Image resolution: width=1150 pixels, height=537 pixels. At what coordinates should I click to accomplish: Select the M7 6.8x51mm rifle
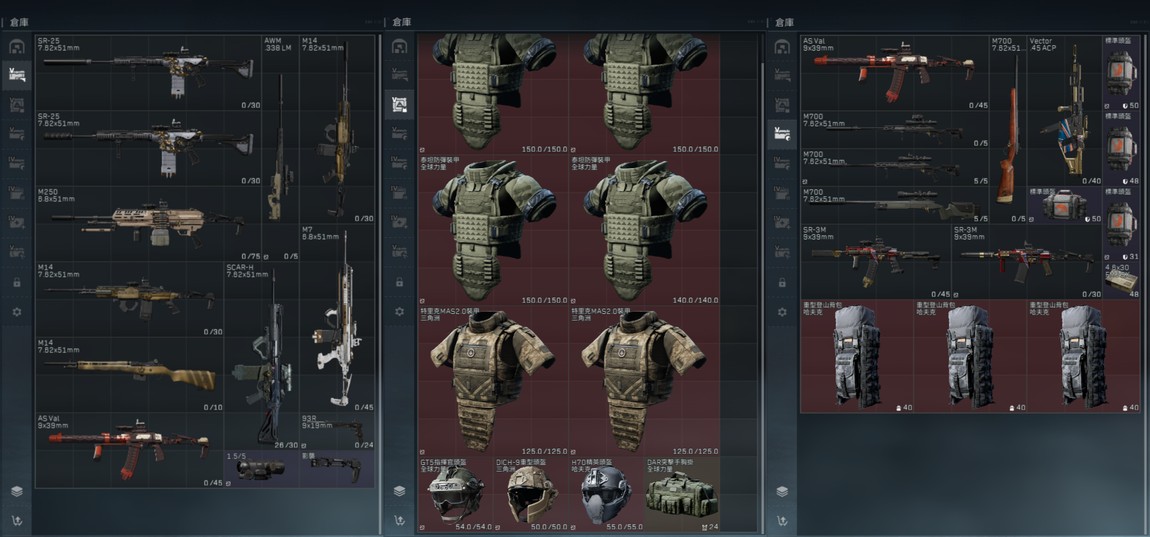(x=337, y=318)
